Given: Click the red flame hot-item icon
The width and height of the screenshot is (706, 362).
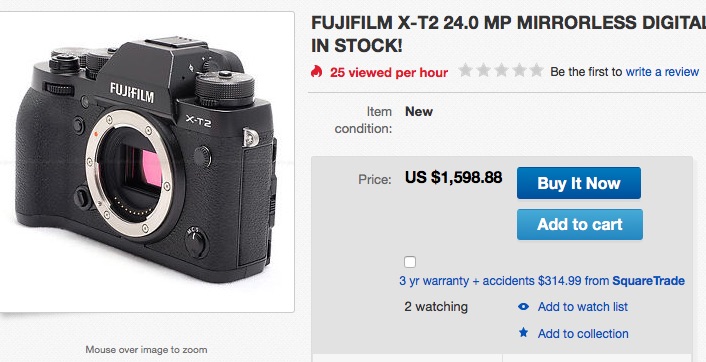Looking at the screenshot, I should click(317, 71).
